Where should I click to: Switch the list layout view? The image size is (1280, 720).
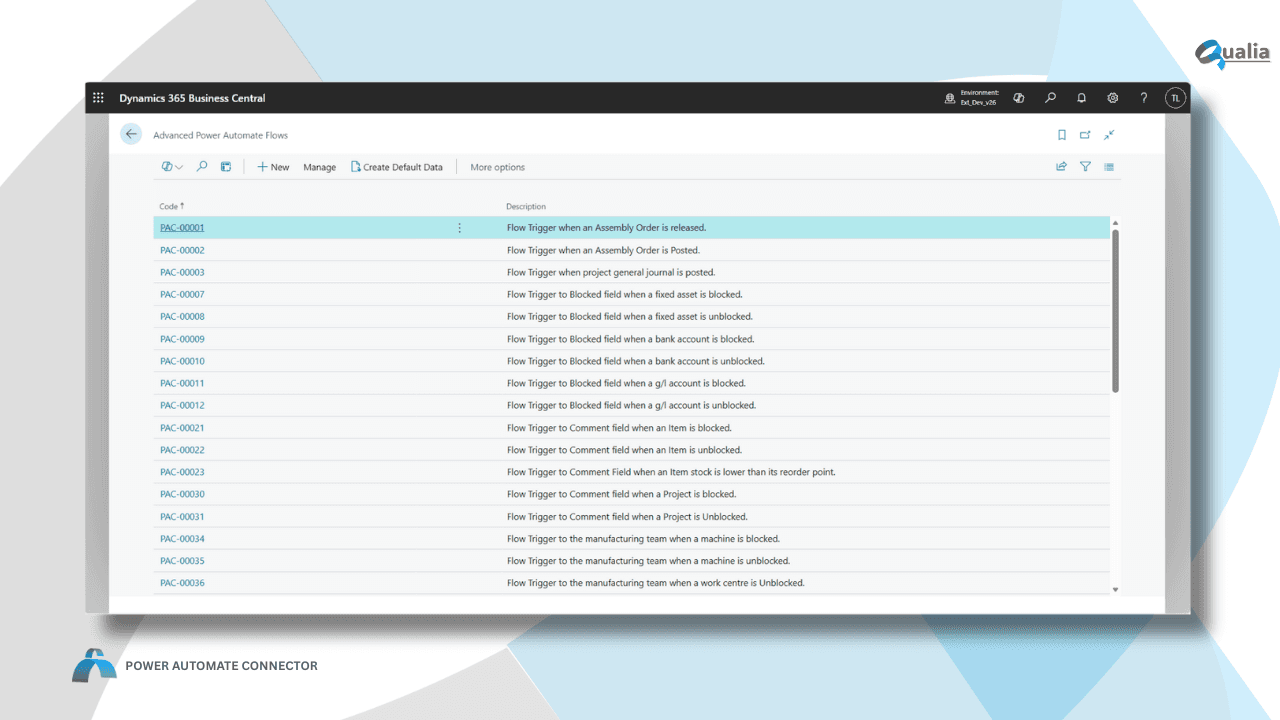(x=1109, y=167)
